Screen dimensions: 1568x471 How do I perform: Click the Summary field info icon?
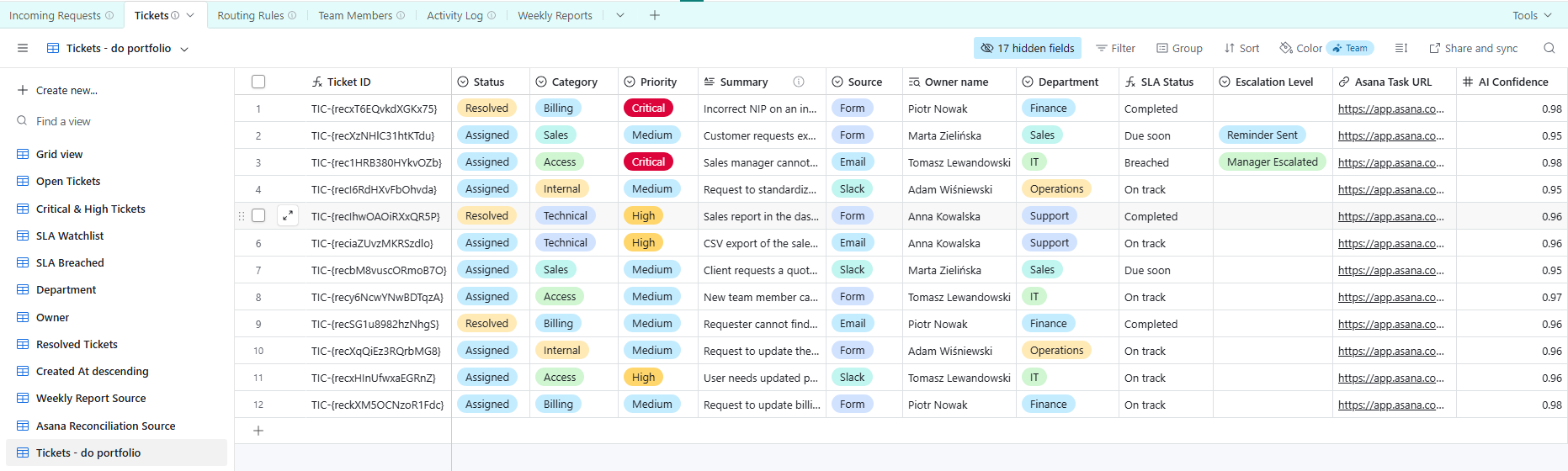point(799,82)
